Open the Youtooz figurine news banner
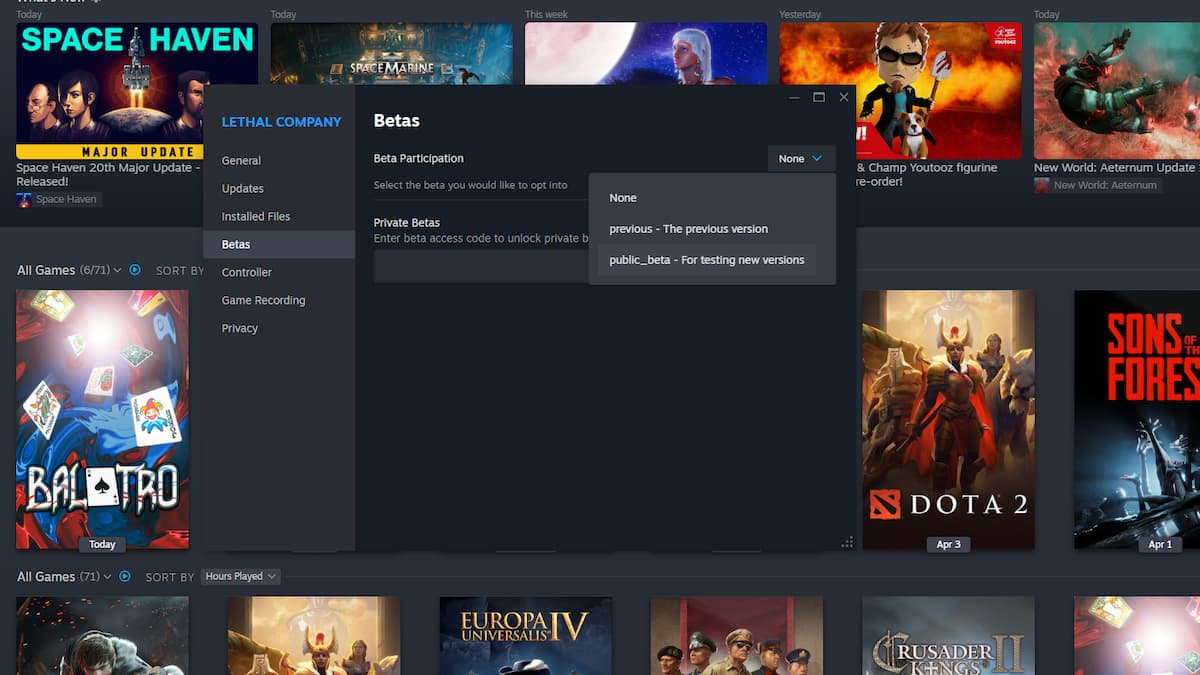 tap(900, 90)
